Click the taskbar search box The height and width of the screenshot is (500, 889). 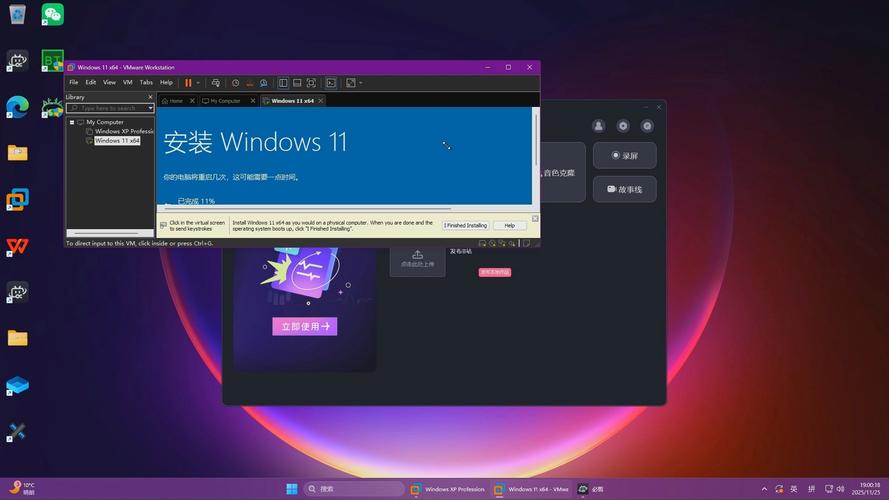click(x=354, y=489)
